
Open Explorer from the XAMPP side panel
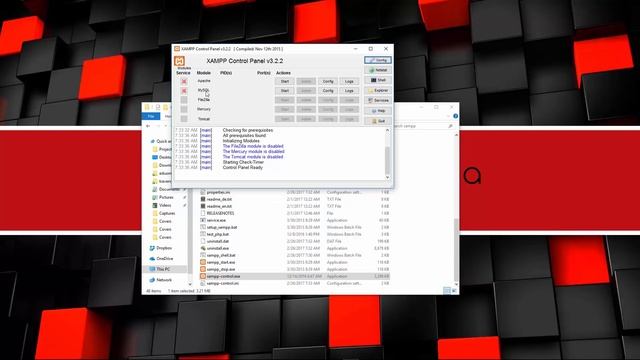coord(378,90)
